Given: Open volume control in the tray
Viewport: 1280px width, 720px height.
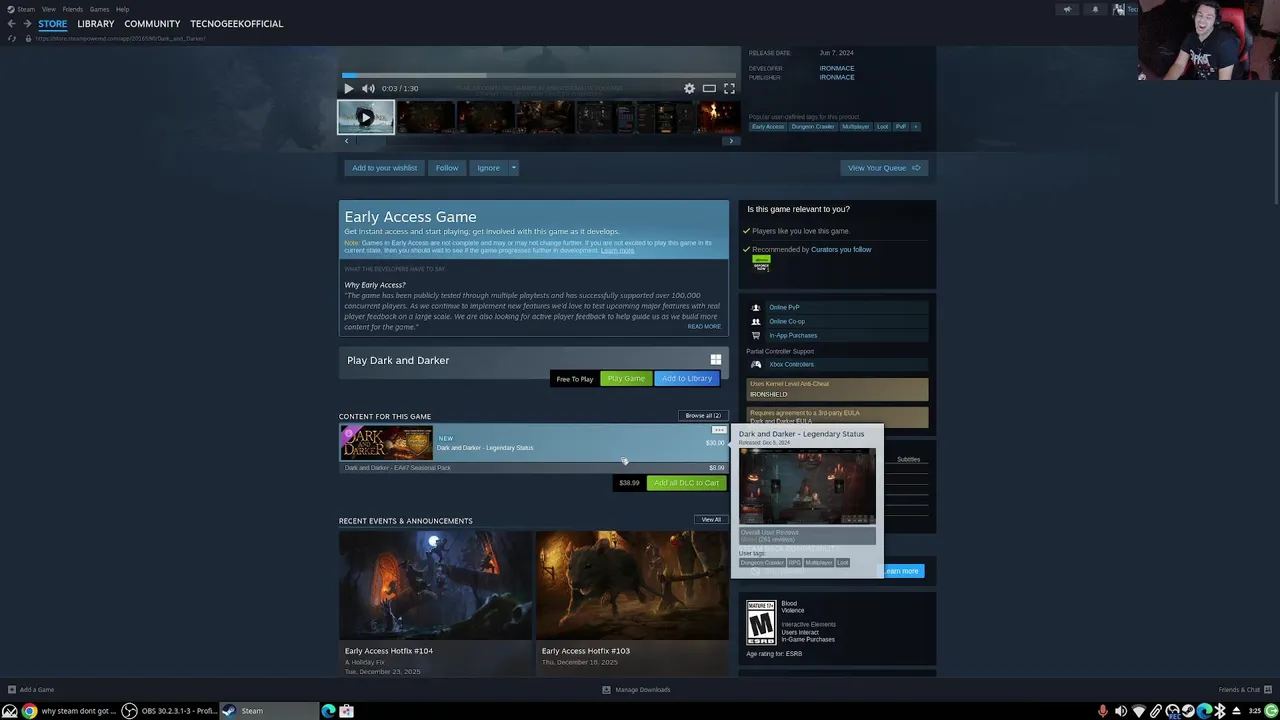Looking at the screenshot, I should [x=1121, y=711].
